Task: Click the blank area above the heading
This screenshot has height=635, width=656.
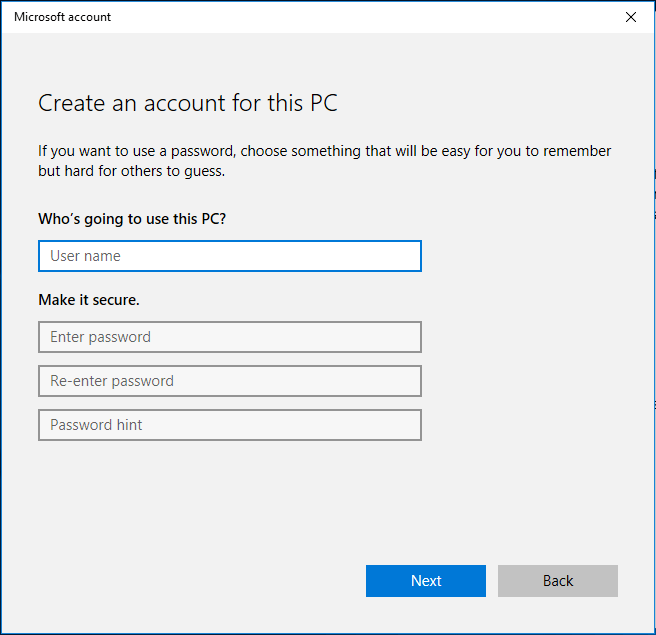Action: pos(326,61)
